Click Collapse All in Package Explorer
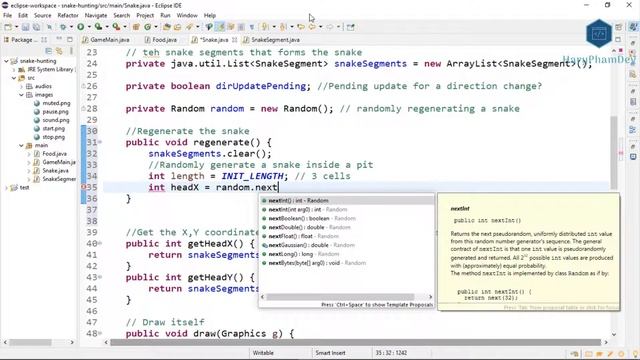Image resolution: width=640 pixels, height=360 pixels. (x=49, y=51)
